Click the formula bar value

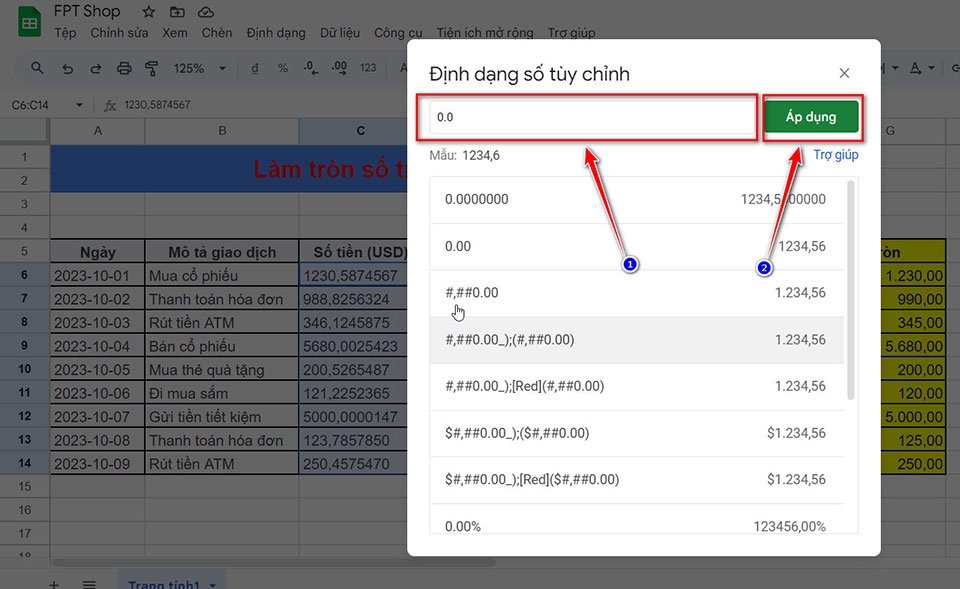click(x=157, y=105)
